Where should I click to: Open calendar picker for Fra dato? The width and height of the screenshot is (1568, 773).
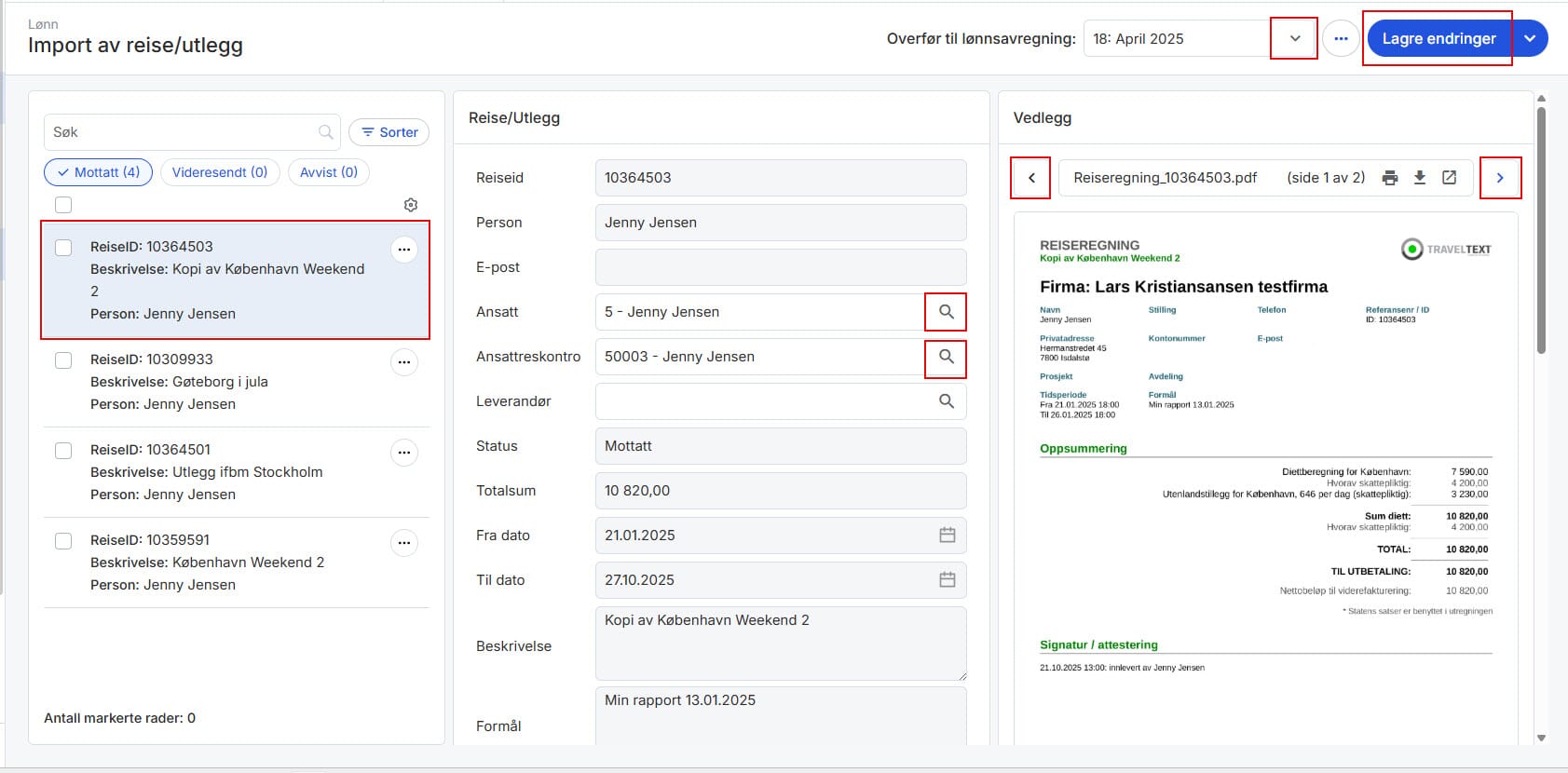coord(947,536)
